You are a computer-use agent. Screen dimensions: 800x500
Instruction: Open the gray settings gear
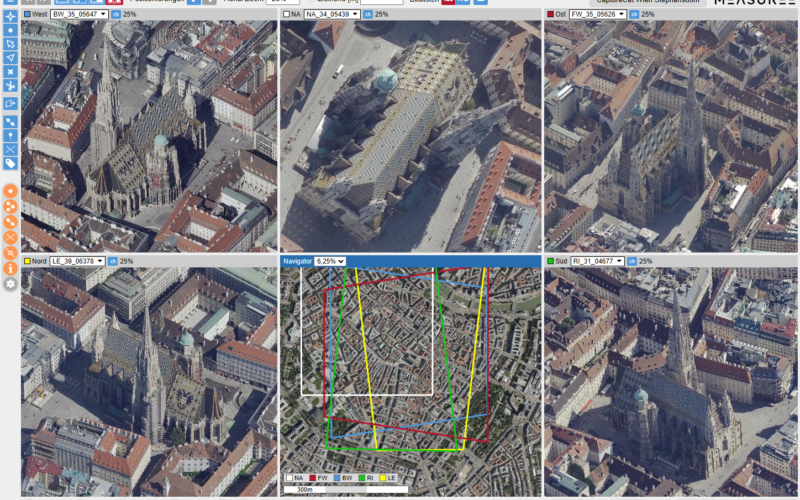click(10, 284)
